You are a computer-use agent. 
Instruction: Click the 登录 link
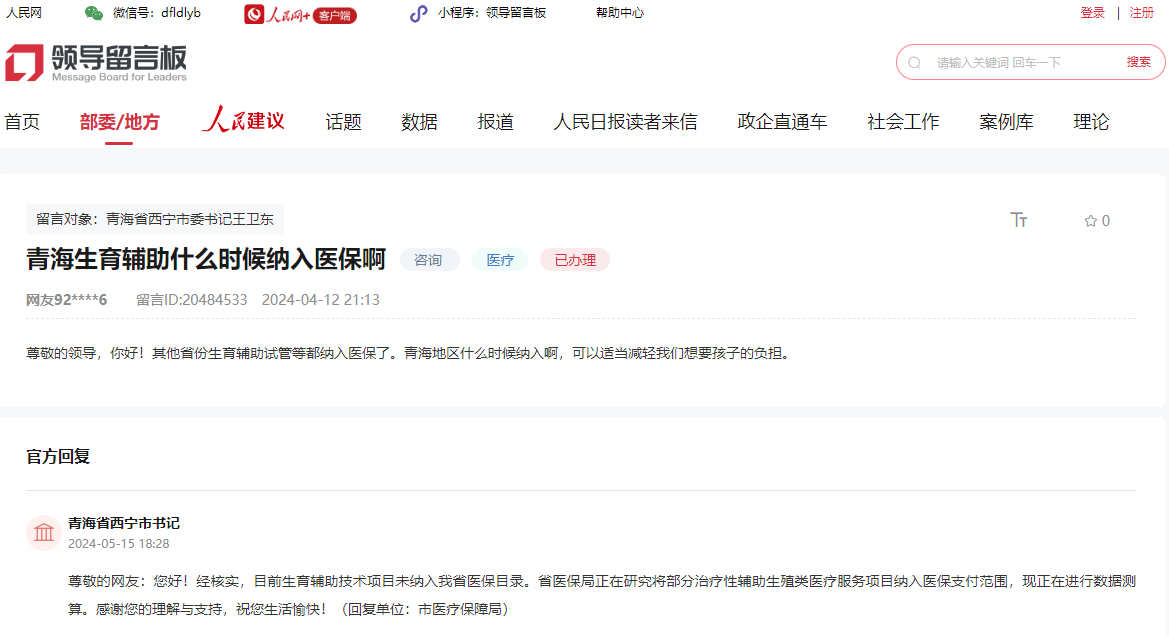point(1091,14)
